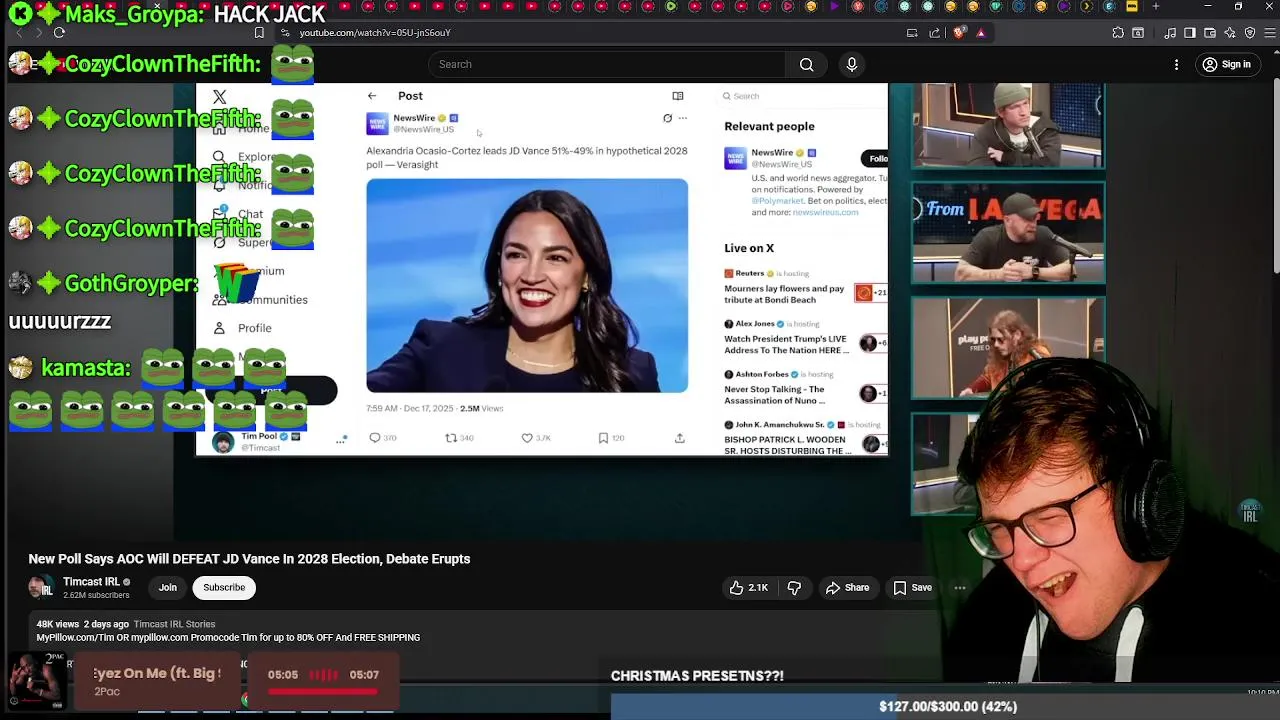This screenshot has width=1280, height=720.
Task: Open Timcast IRL channel avatar
Action: point(41,588)
